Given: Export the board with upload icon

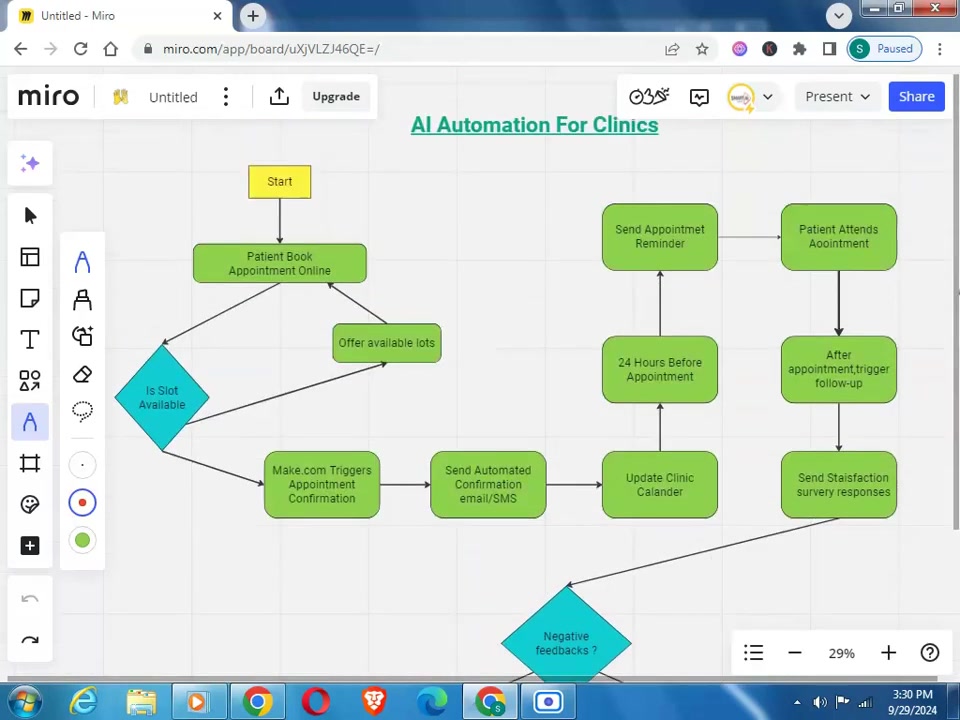Looking at the screenshot, I should click(279, 97).
